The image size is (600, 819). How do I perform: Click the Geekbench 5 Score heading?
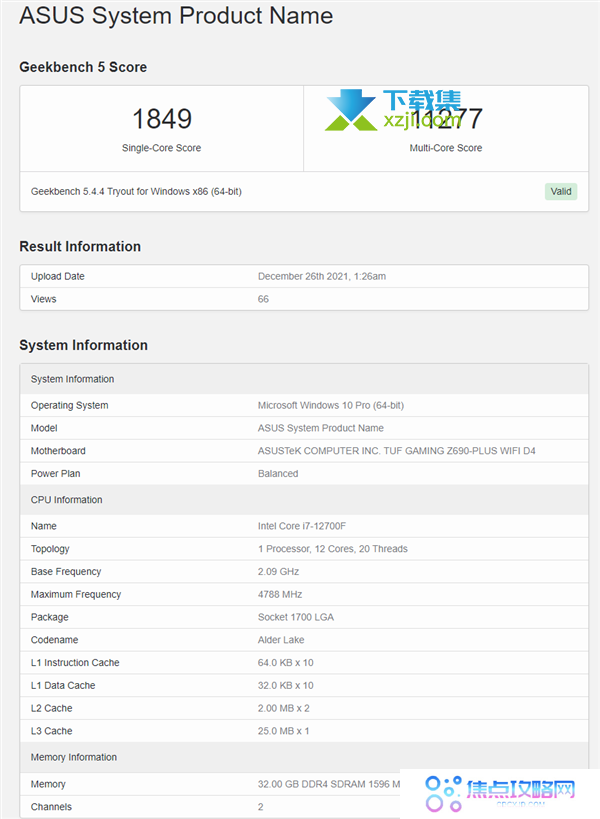click(83, 67)
